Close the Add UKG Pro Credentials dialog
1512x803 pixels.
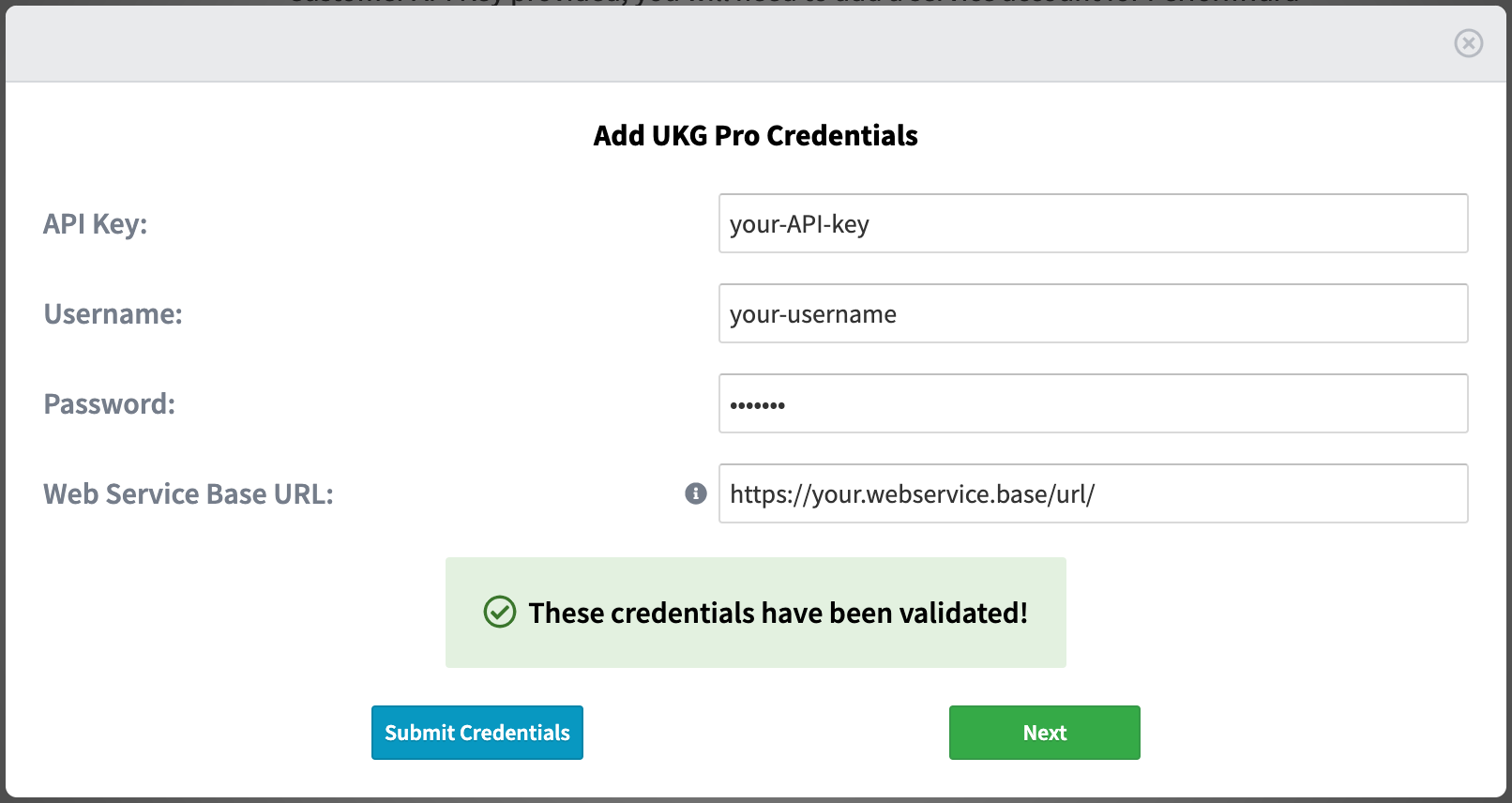[1468, 43]
